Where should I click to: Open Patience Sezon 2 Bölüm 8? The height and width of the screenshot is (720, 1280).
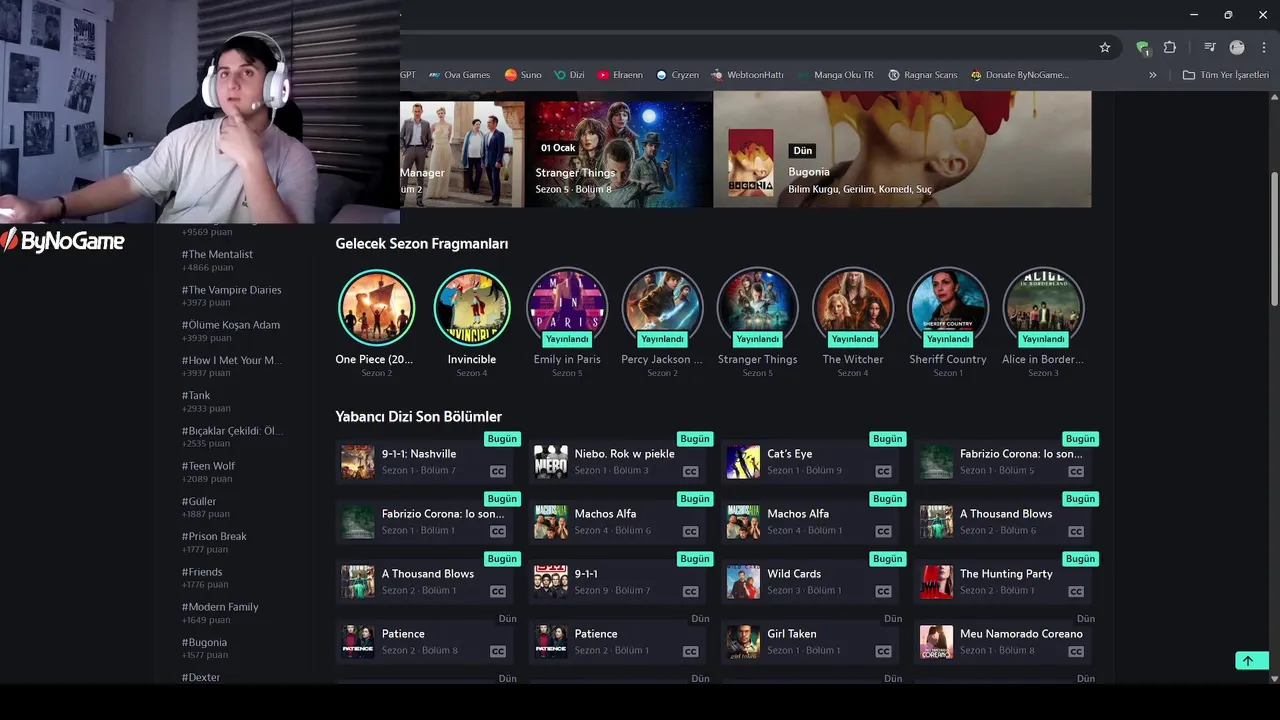click(424, 641)
